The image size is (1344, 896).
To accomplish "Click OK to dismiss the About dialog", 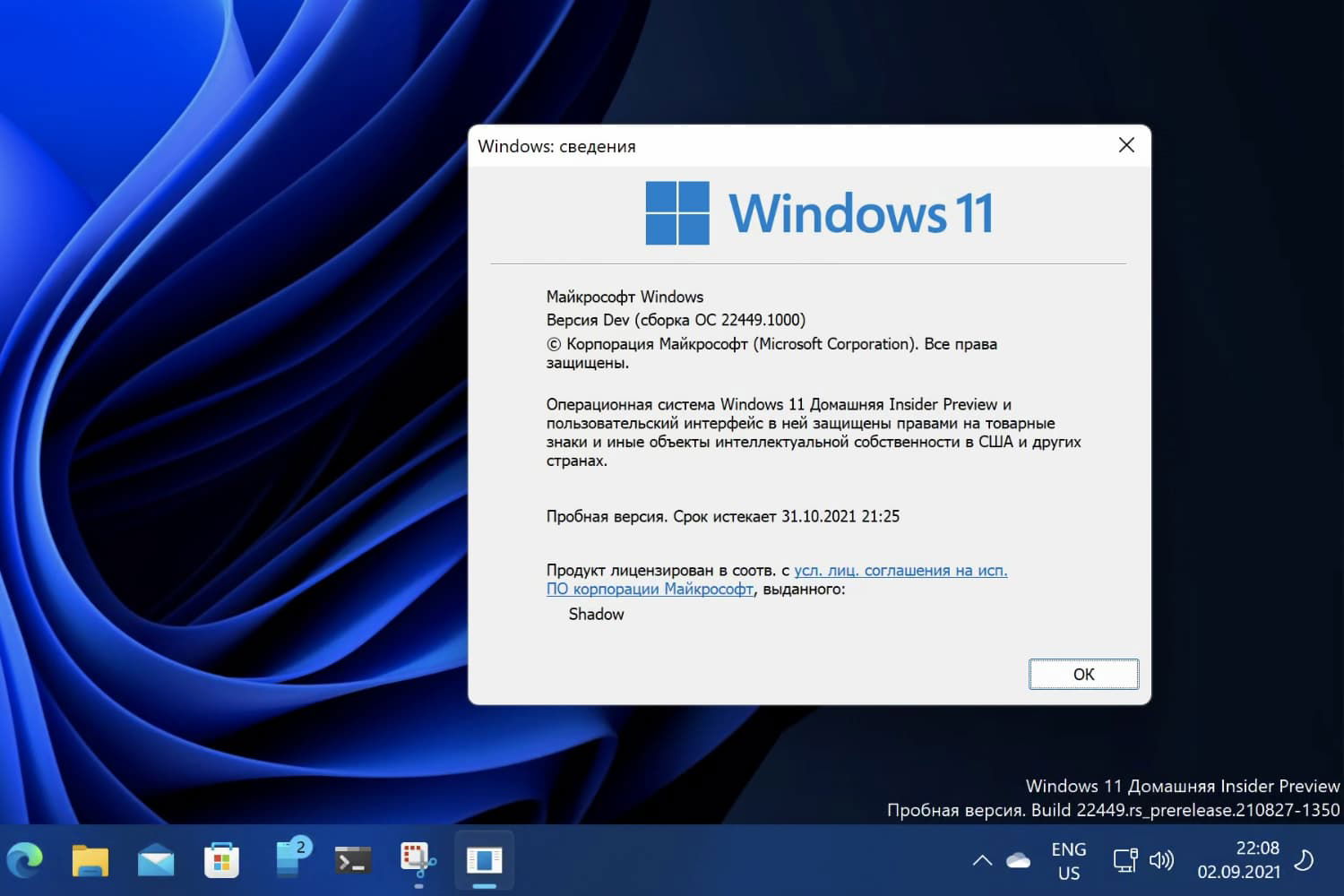I will tap(1083, 674).
